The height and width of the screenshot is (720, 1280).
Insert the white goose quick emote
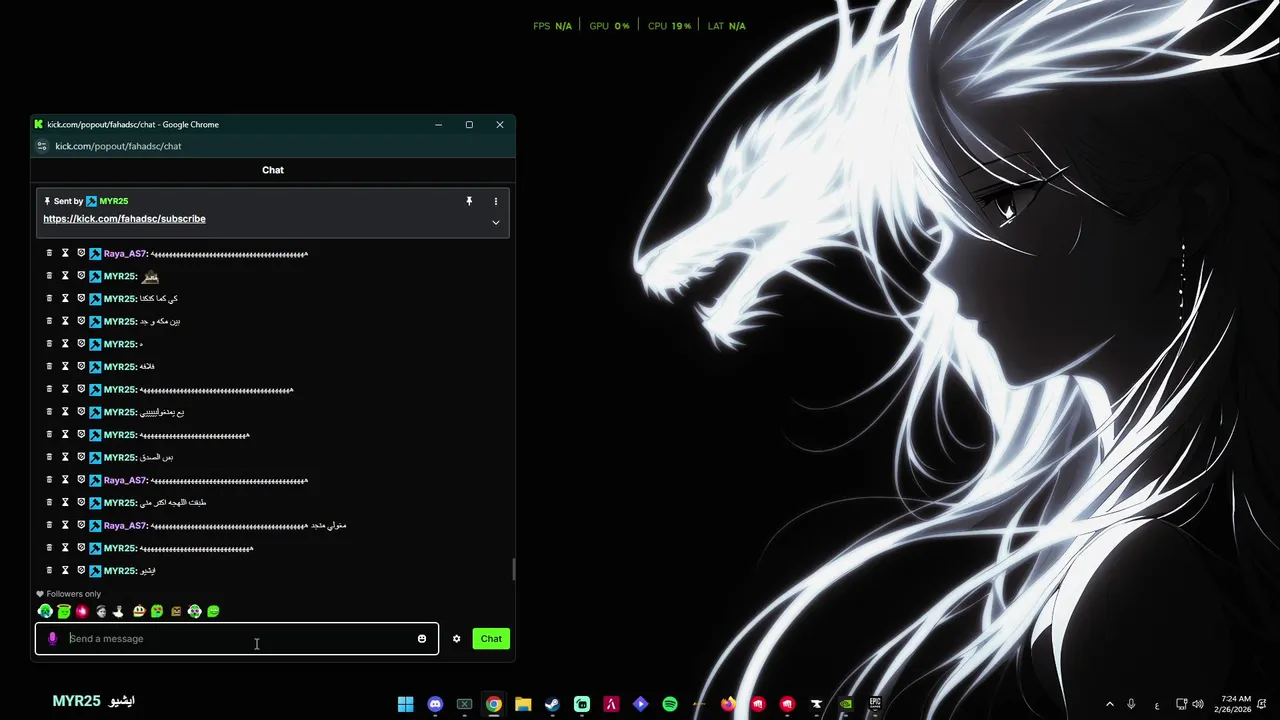point(119,611)
